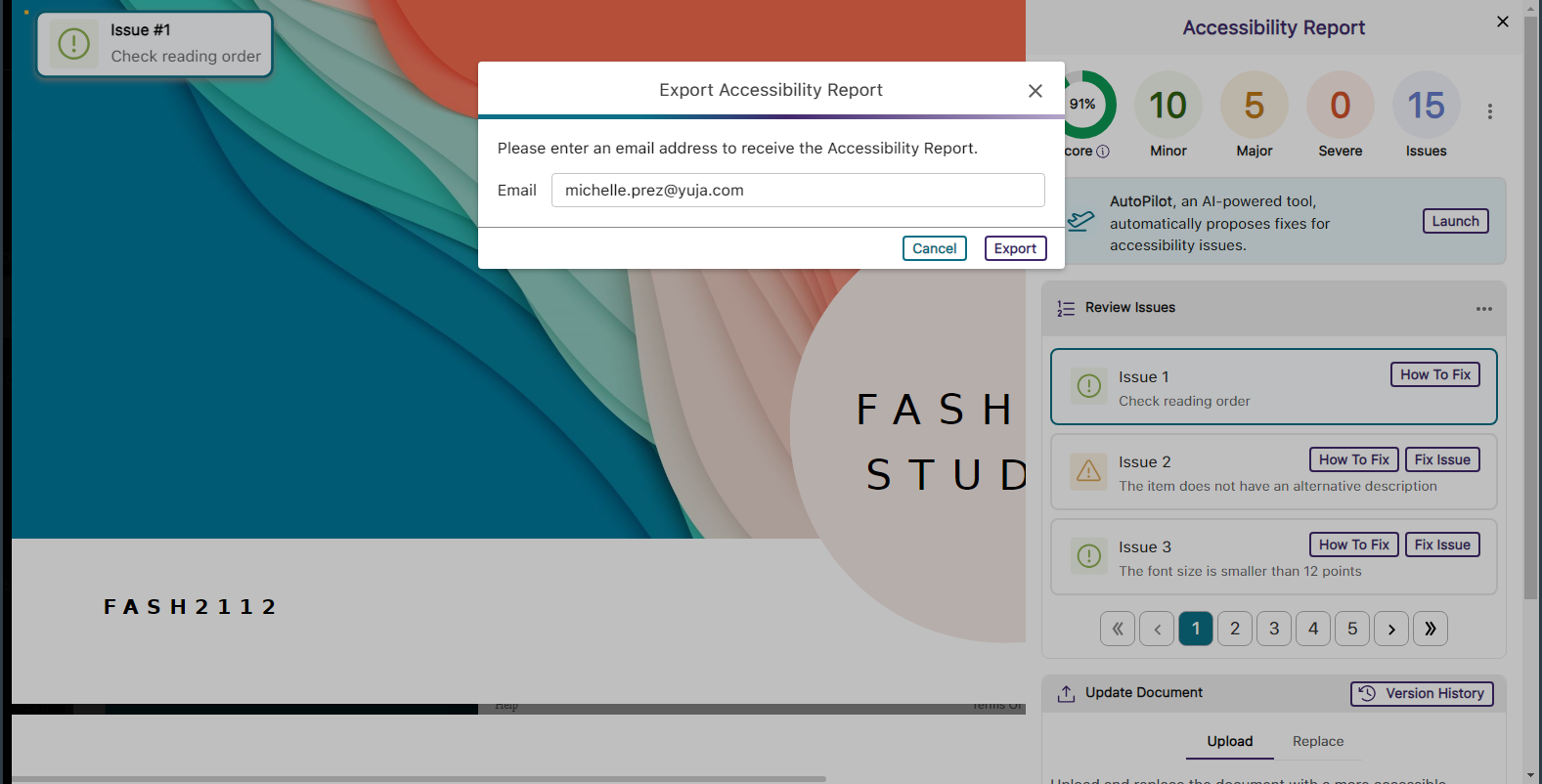Launch the AutoPilot tool
The height and width of the screenshot is (784, 1542).
pyautogui.click(x=1455, y=221)
